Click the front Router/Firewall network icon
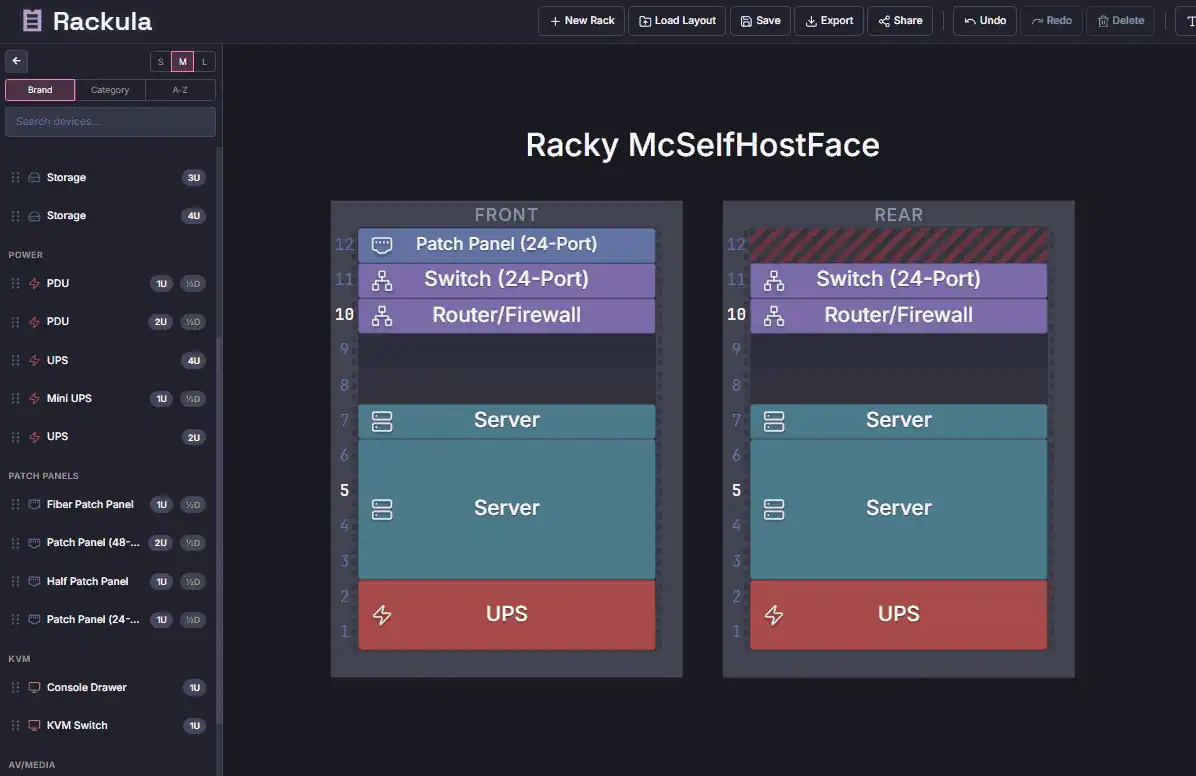Image resolution: width=1196 pixels, height=776 pixels. click(382, 316)
